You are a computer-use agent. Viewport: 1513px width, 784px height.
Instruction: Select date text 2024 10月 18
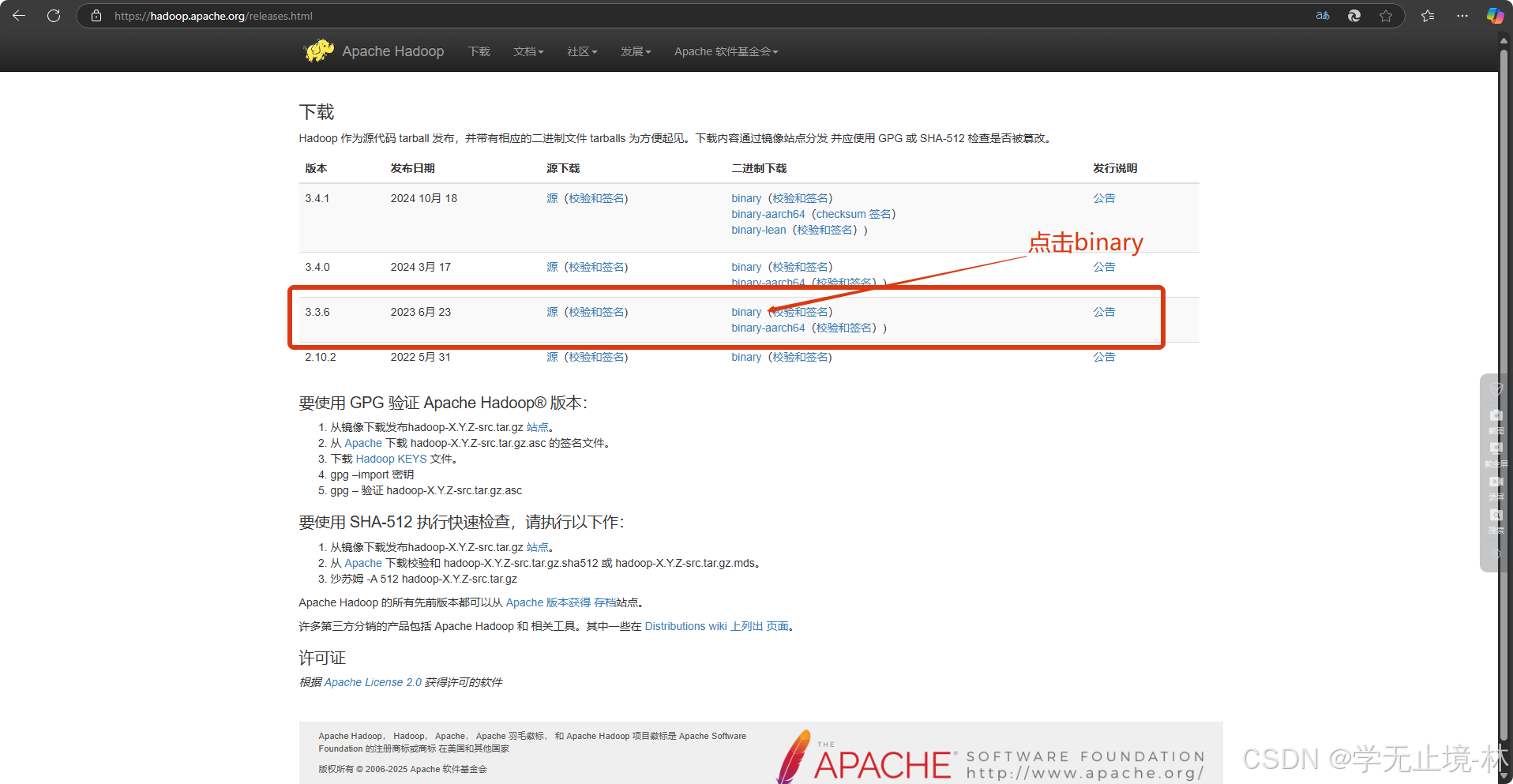[x=424, y=198]
